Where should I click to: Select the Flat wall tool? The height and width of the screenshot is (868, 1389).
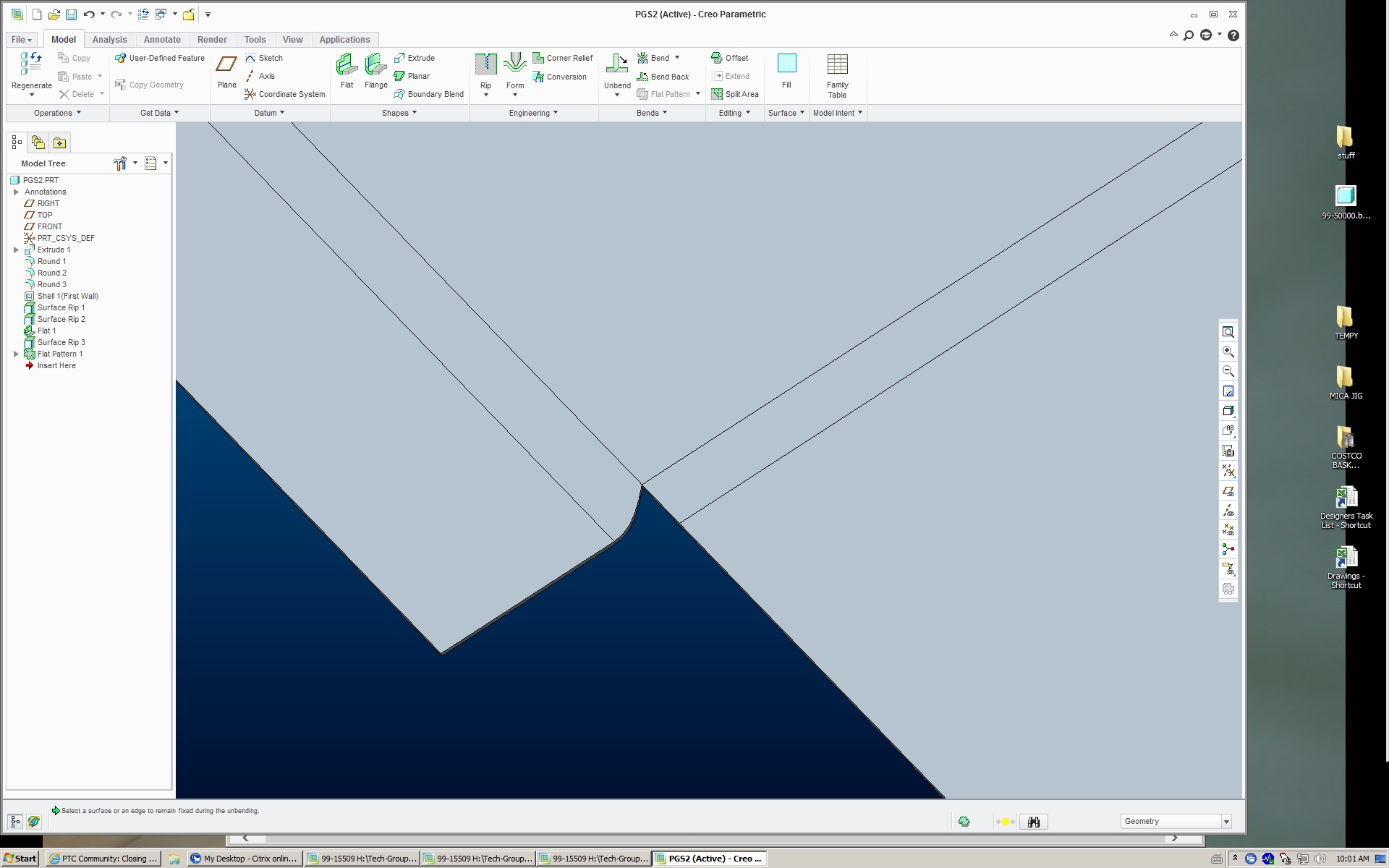click(x=347, y=66)
